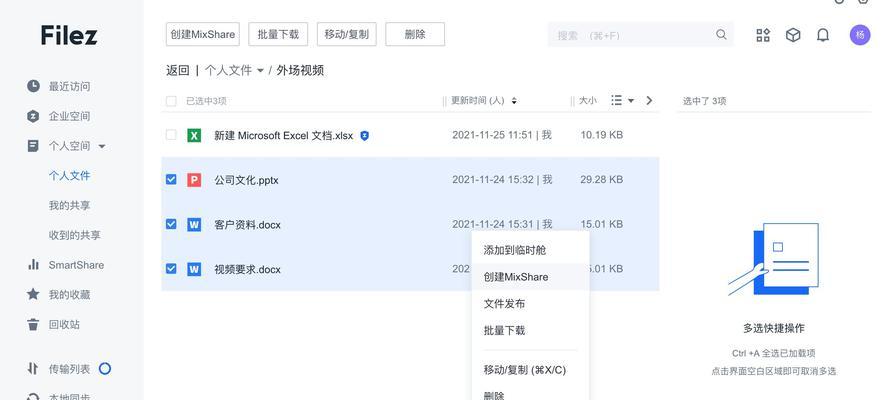881x400 pixels.
Task: Click the 我的收藏 star icon
Action: pyautogui.click(x=33, y=294)
